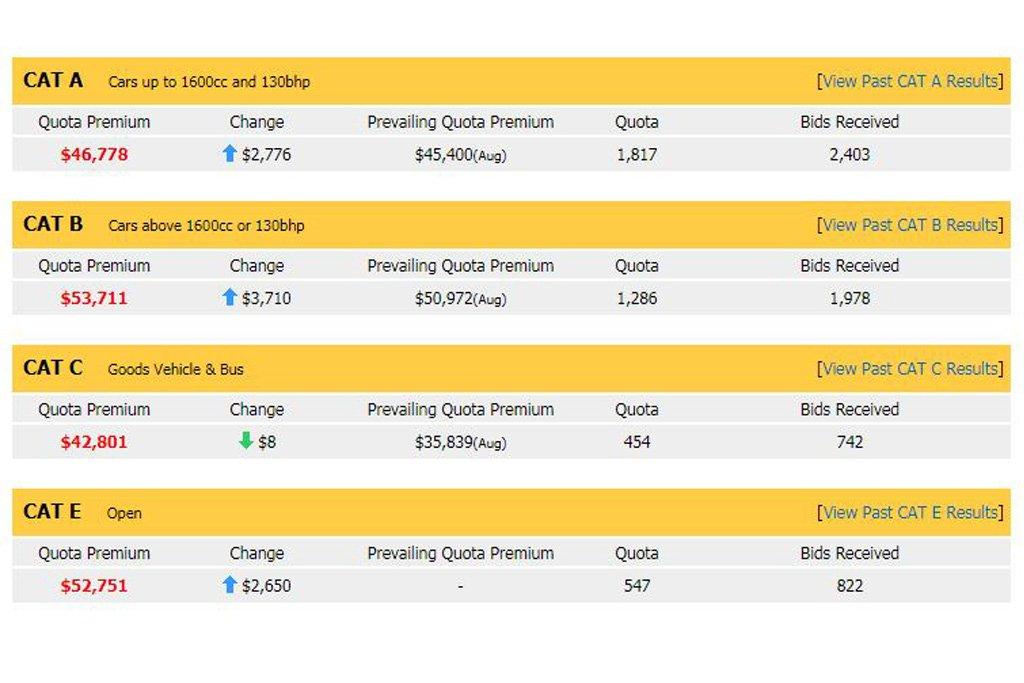Screen dimensions: 1024x683
Task: Click the blue up arrow in CAT A
Action: pos(230,154)
